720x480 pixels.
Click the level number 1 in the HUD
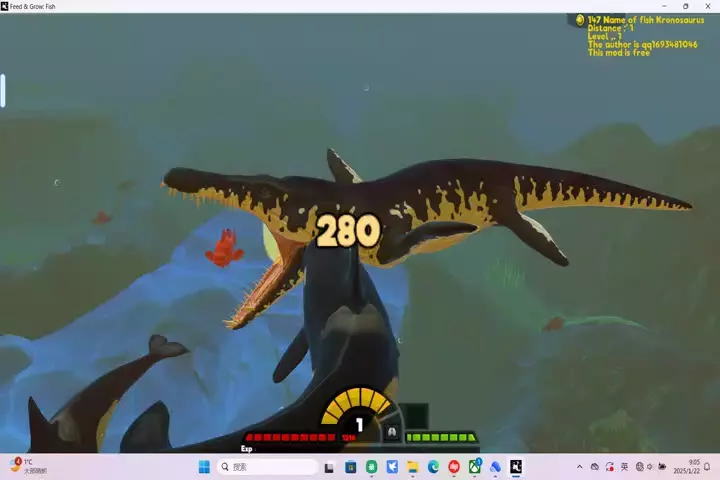[x=359, y=424]
